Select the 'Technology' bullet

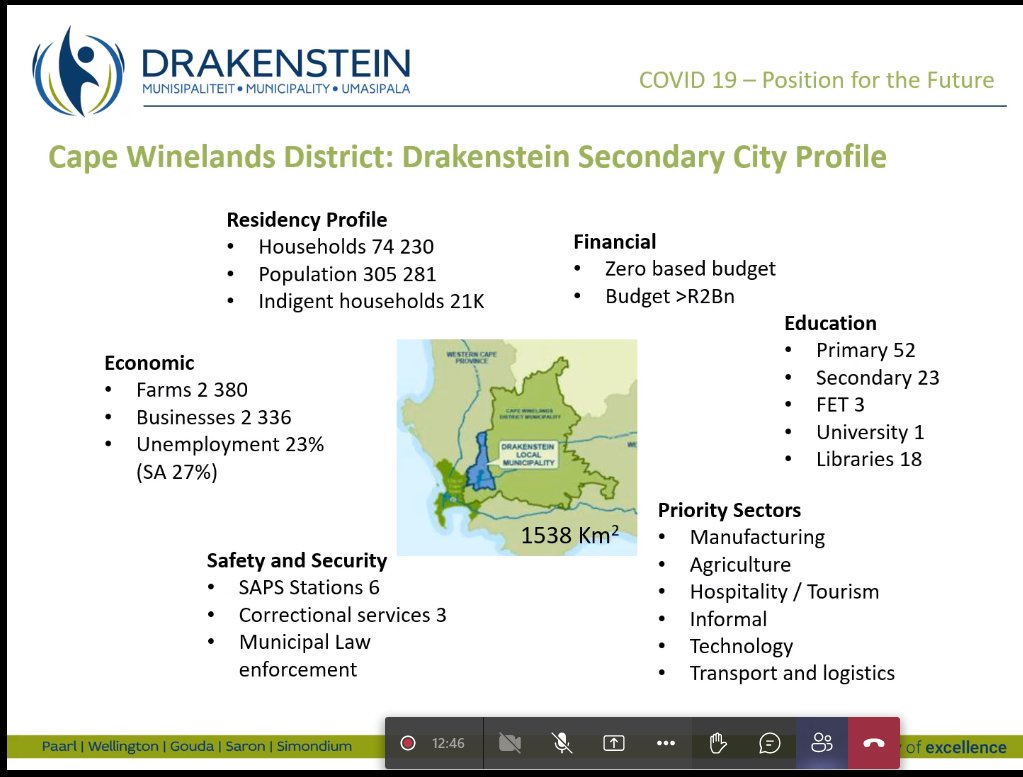[741, 646]
